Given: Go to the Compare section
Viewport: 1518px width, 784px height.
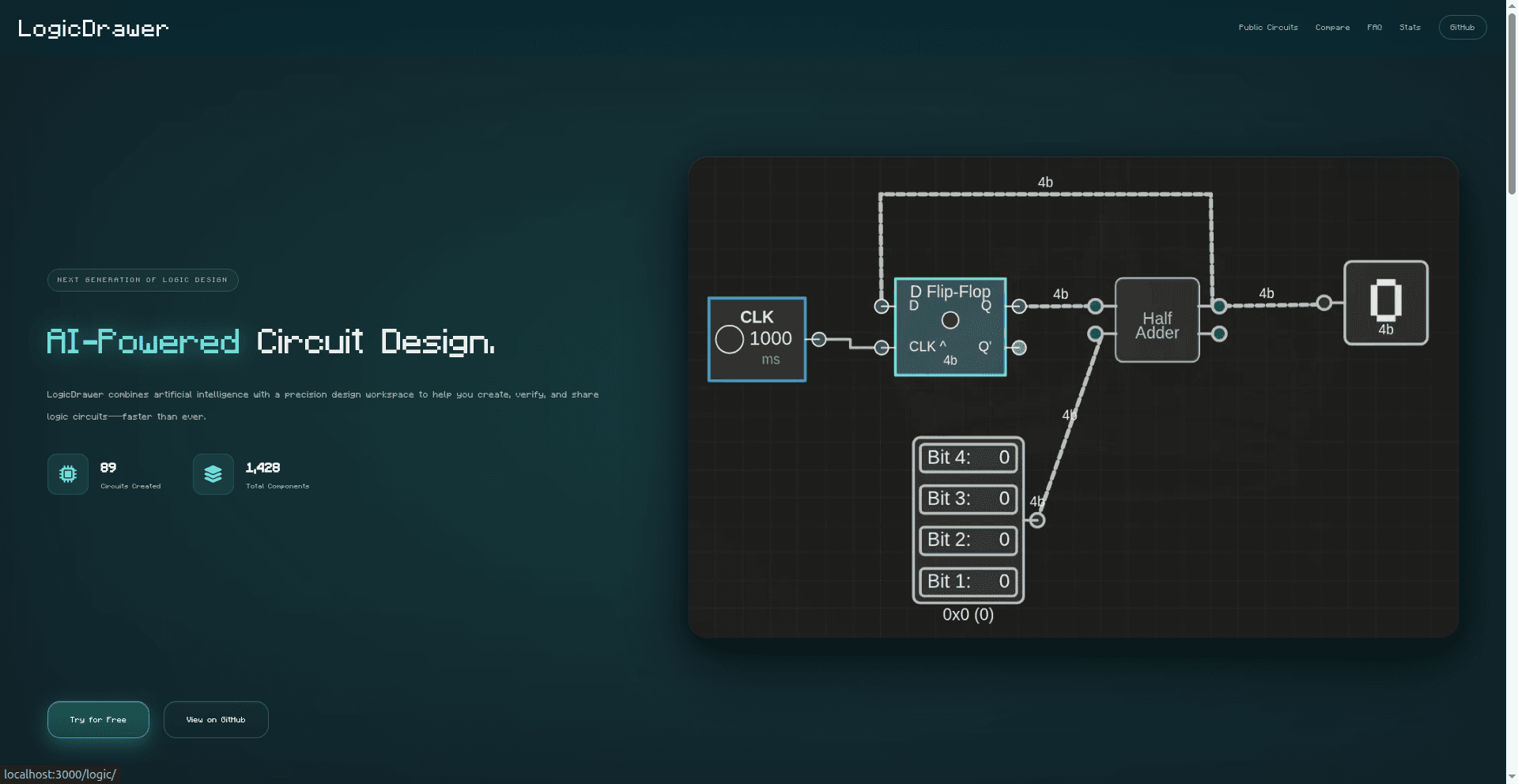Looking at the screenshot, I should point(1332,27).
